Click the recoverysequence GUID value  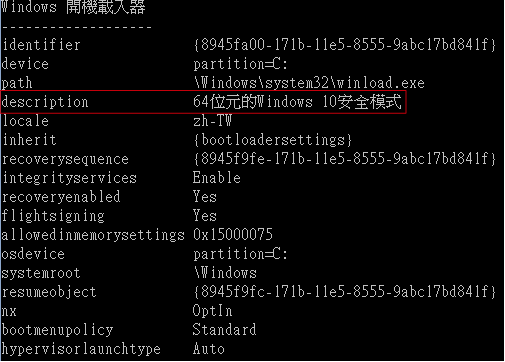[345, 159]
